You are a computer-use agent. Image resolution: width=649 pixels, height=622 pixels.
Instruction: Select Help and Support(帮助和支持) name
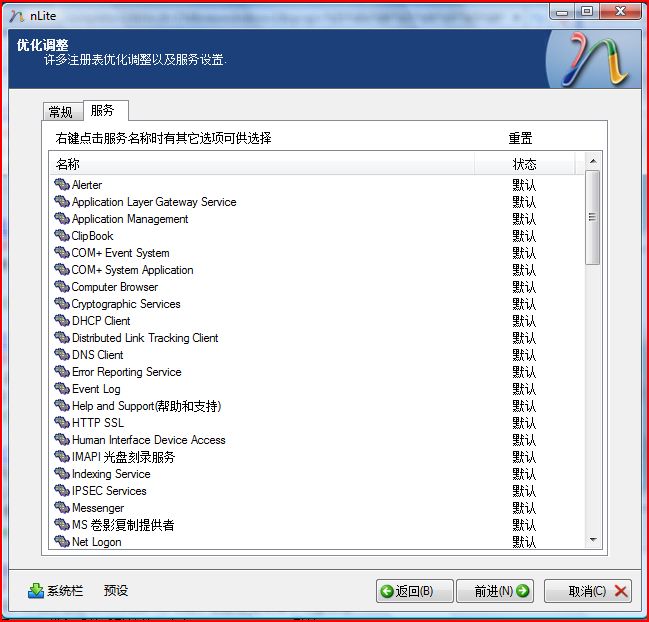pyautogui.click(x=147, y=406)
